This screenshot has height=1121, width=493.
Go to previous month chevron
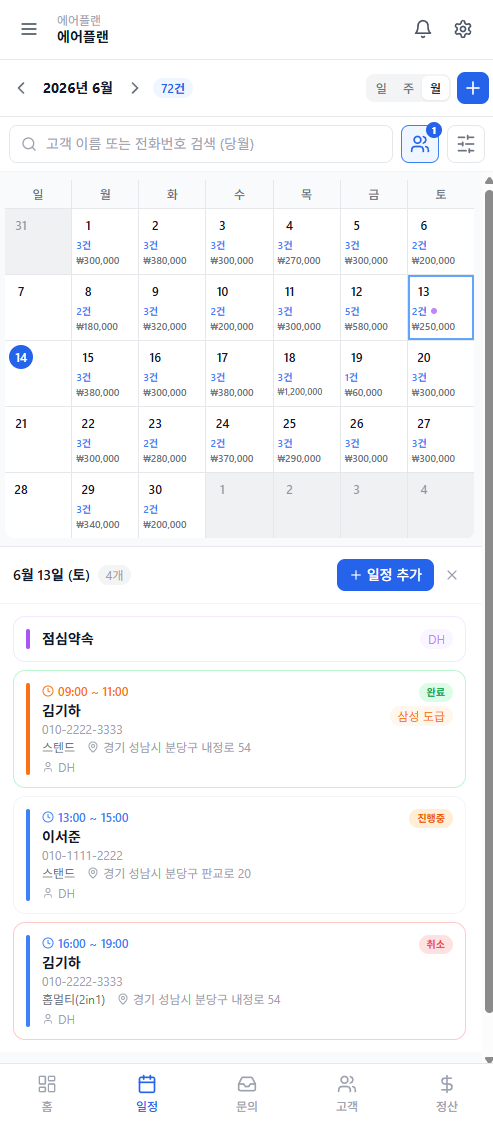21,88
